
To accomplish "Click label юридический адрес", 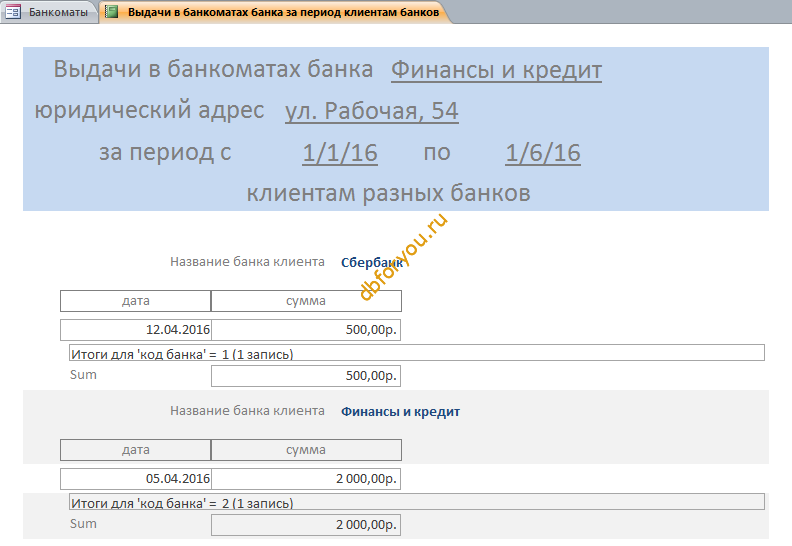I will (150, 110).
